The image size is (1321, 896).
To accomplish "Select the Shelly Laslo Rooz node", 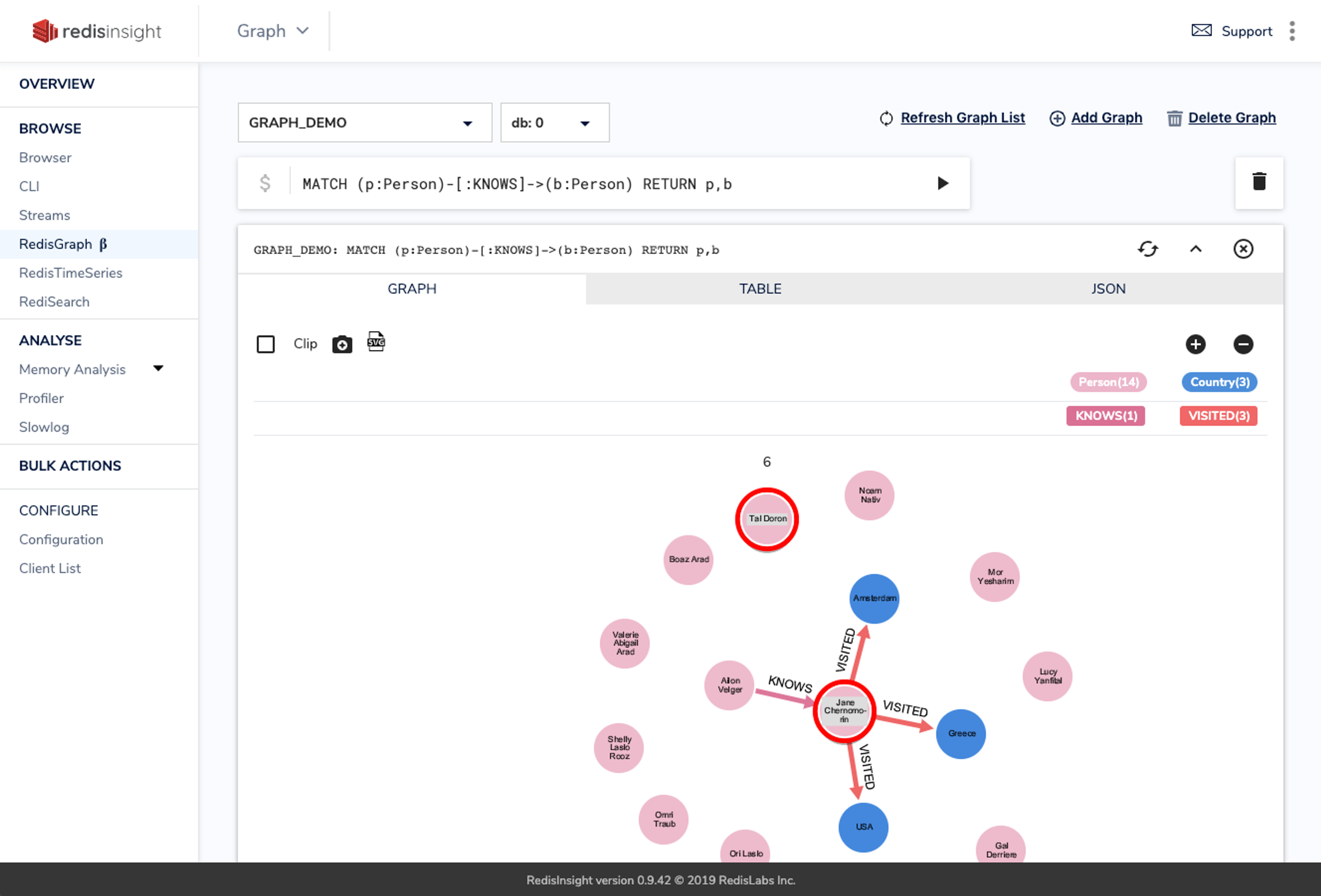I will 619,748.
